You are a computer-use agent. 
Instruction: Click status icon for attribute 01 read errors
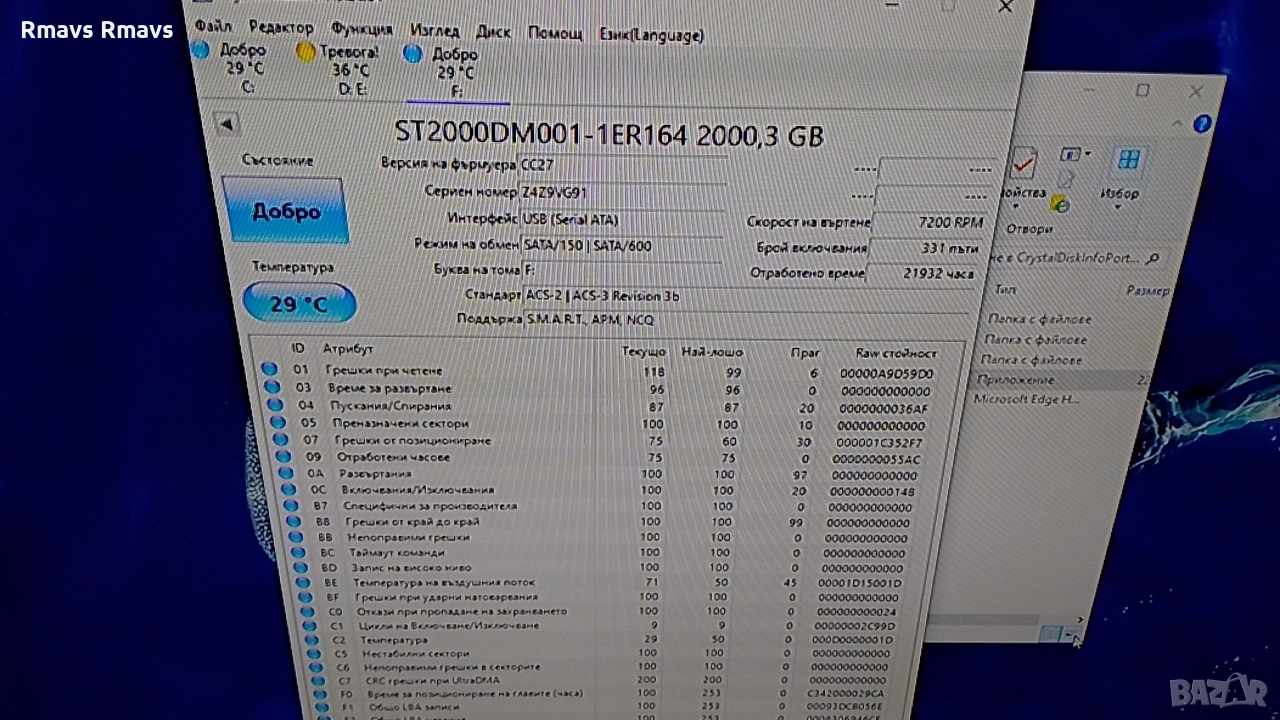click(269, 369)
